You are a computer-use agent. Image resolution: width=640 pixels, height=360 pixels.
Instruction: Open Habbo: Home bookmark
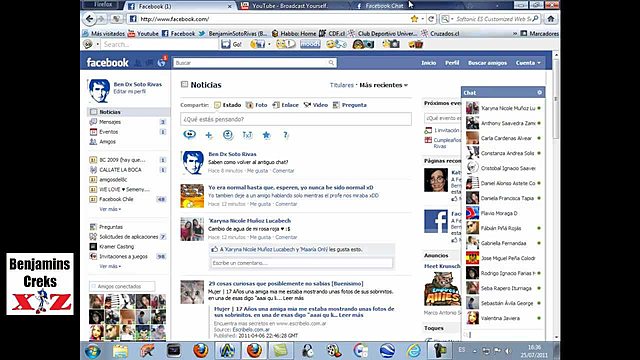[293, 33]
